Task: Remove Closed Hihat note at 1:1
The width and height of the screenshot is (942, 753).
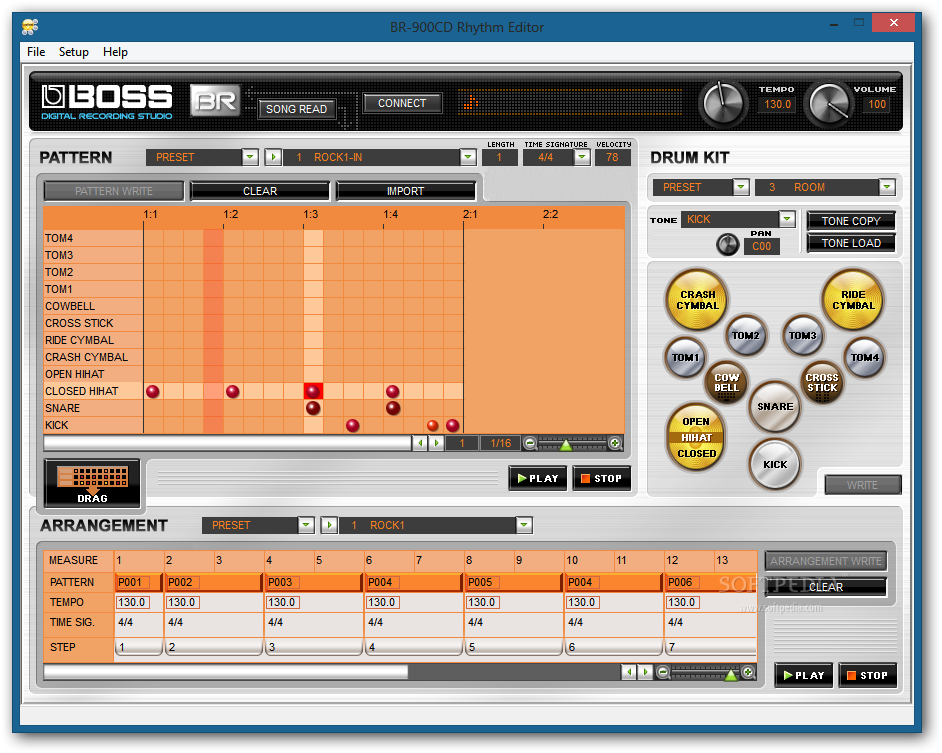Action: tap(153, 391)
